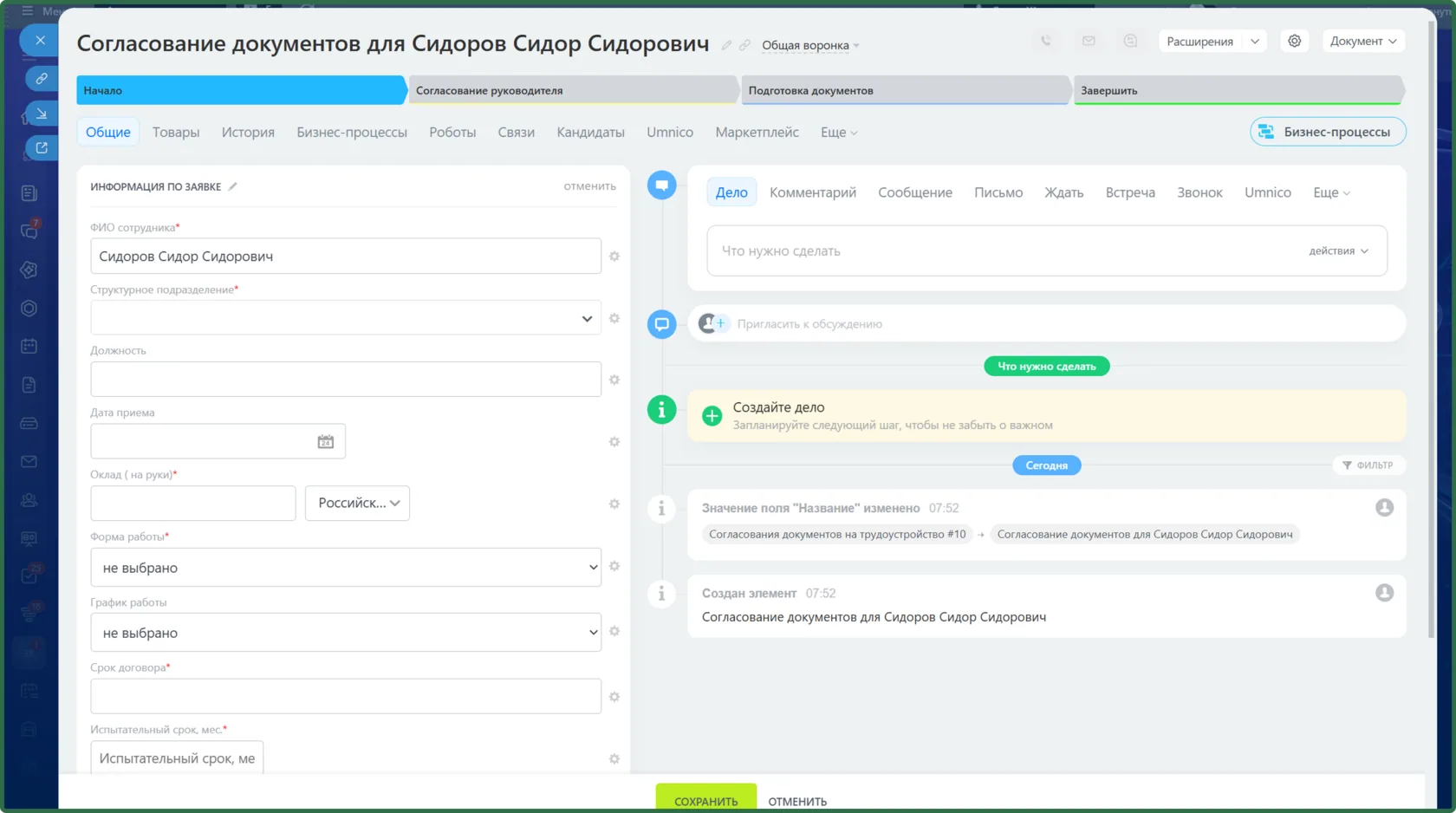Go to the Роботы tab
Image resolution: width=1456 pixels, height=813 pixels.
(x=452, y=132)
